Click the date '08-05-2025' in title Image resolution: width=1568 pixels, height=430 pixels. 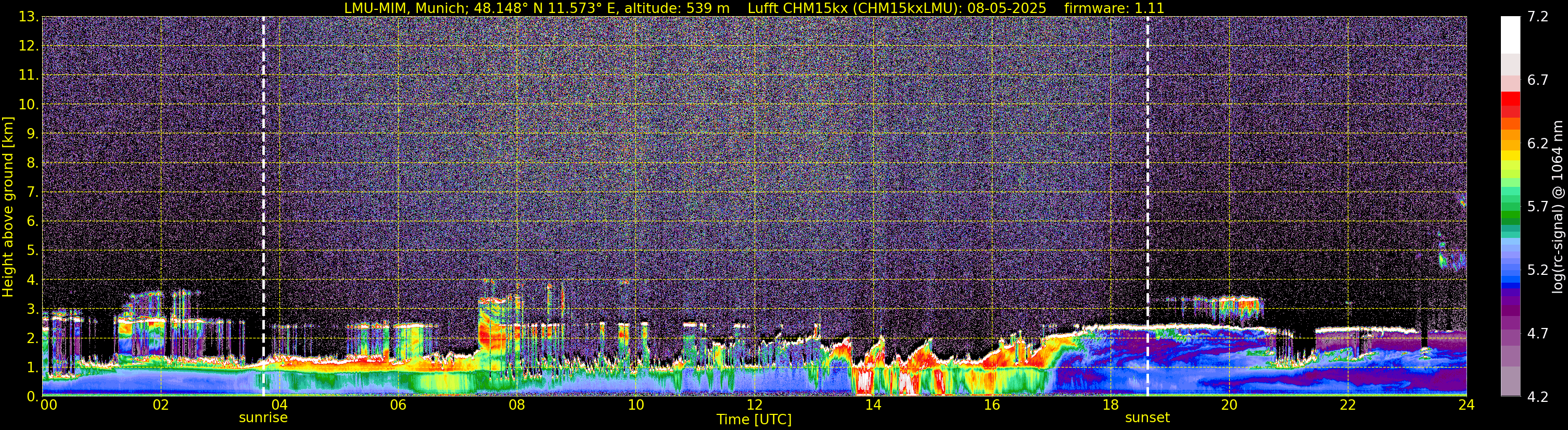click(1008, 8)
